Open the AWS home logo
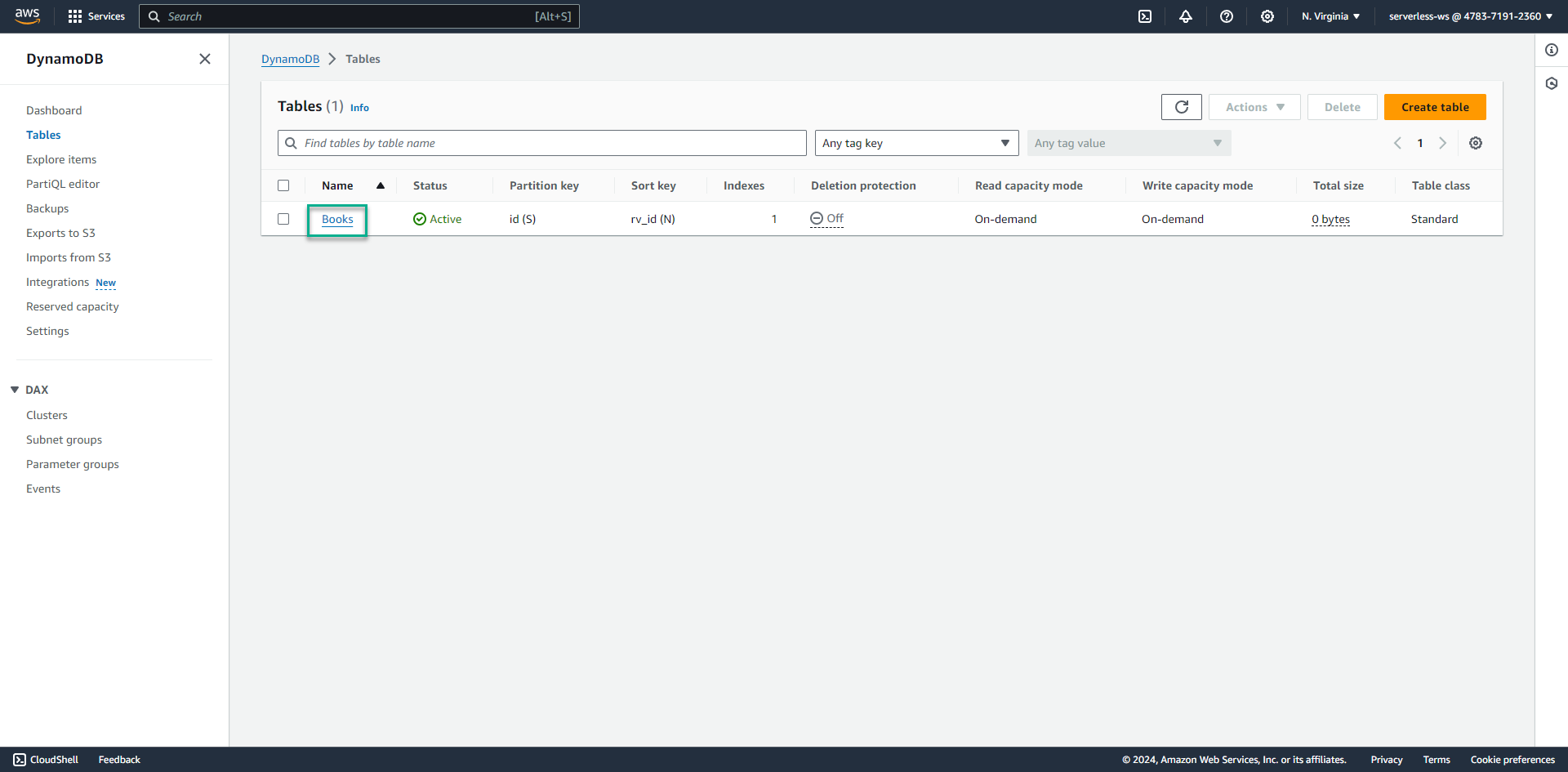Viewport: 1568px width, 772px height. 27,16
